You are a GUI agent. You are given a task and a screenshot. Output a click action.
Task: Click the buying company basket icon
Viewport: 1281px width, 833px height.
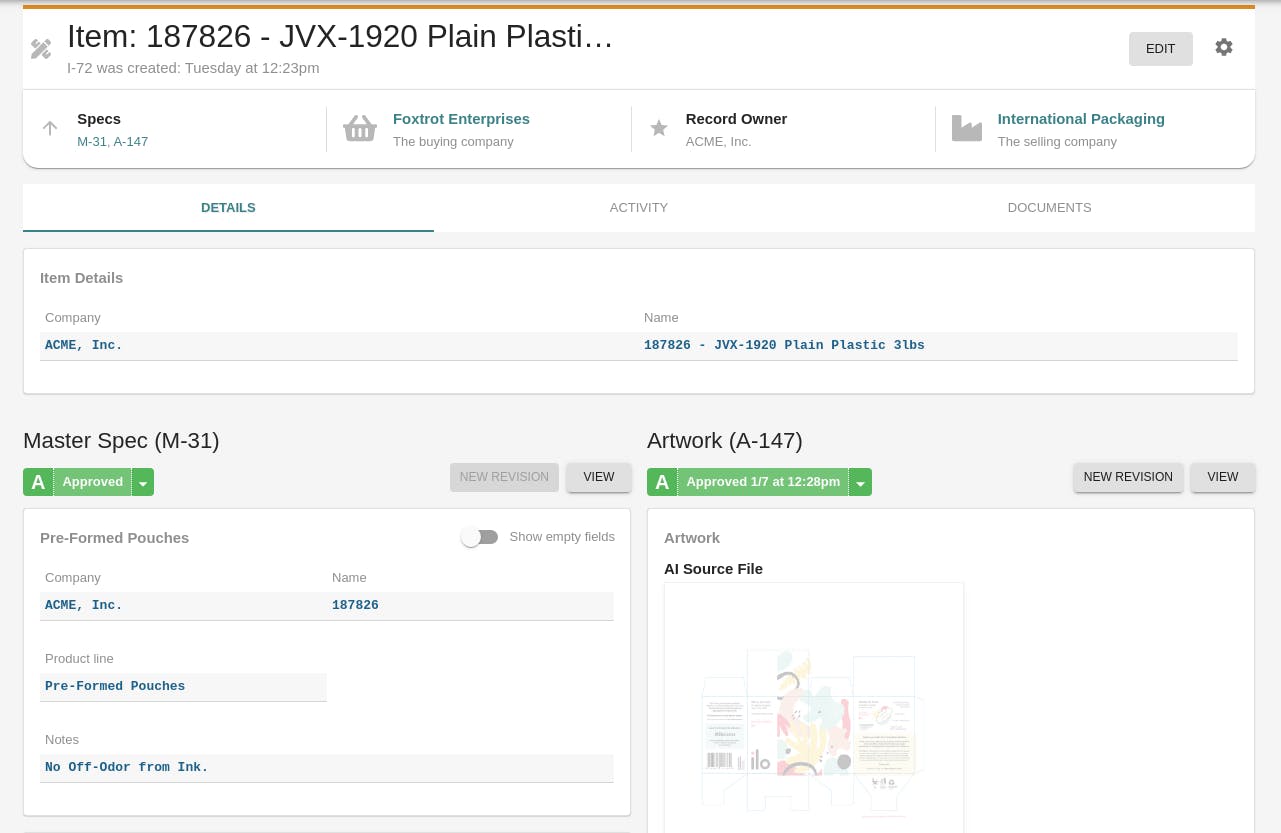click(x=360, y=129)
